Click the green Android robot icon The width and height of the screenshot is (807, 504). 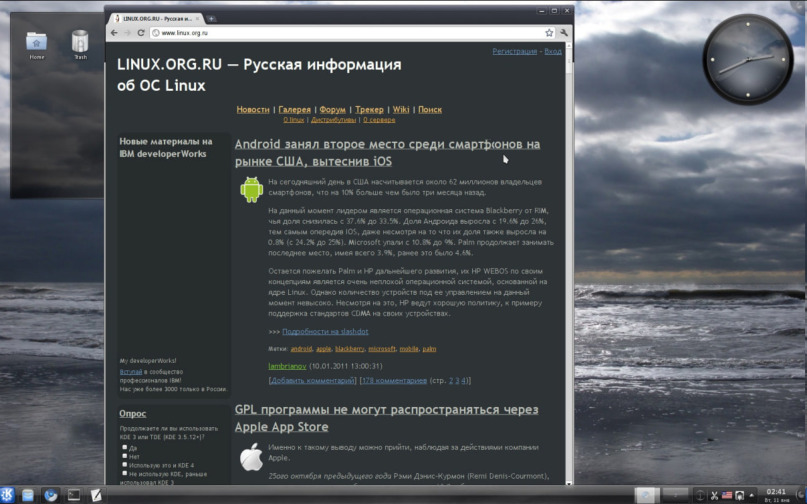coord(250,188)
